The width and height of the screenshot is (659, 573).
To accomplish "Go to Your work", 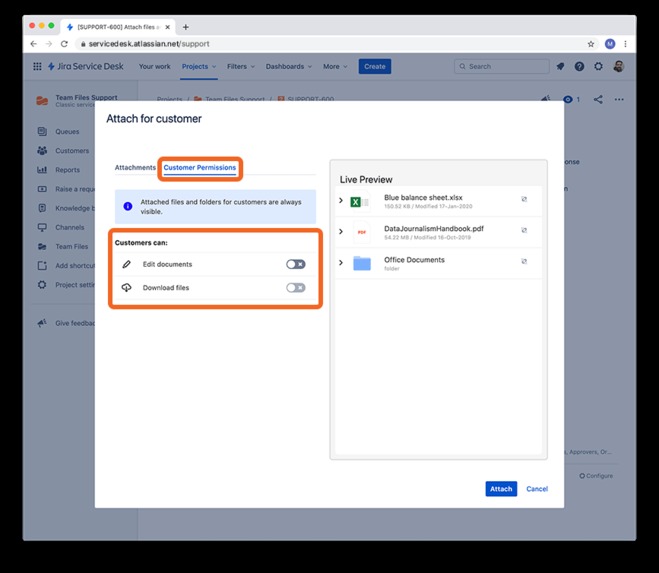I will tap(155, 66).
